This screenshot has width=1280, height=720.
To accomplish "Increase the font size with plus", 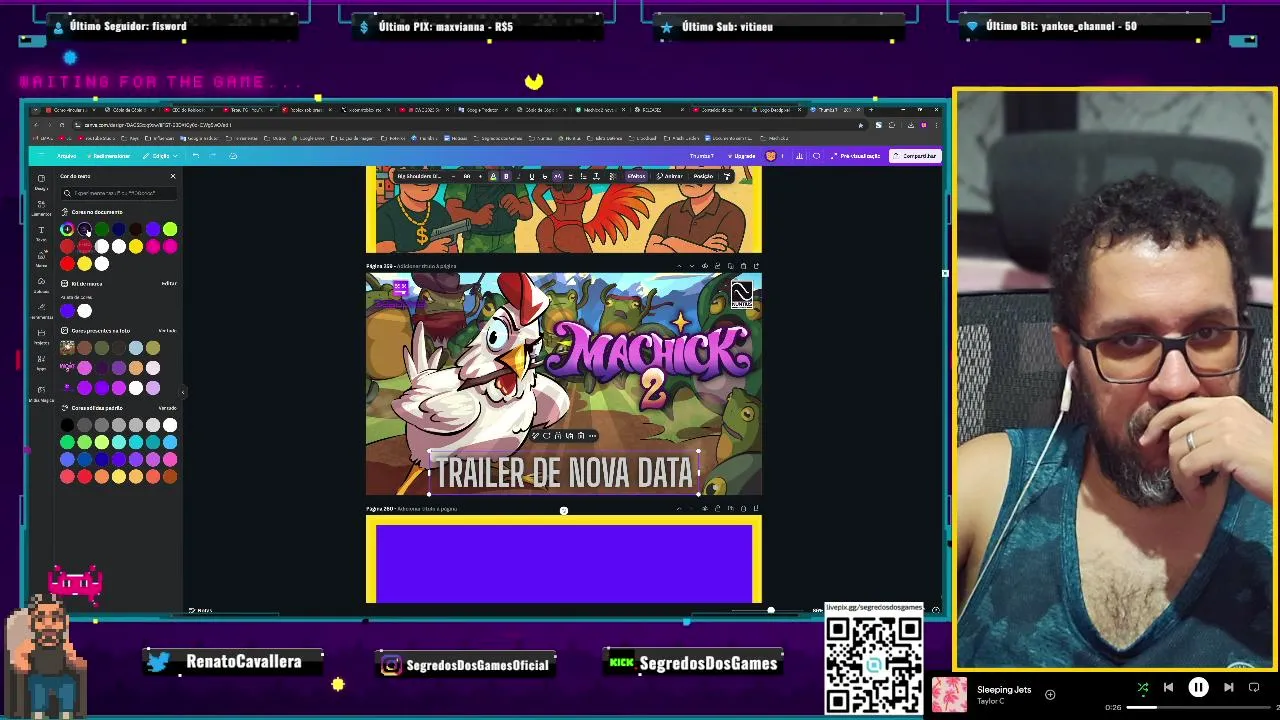I will click(480, 176).
